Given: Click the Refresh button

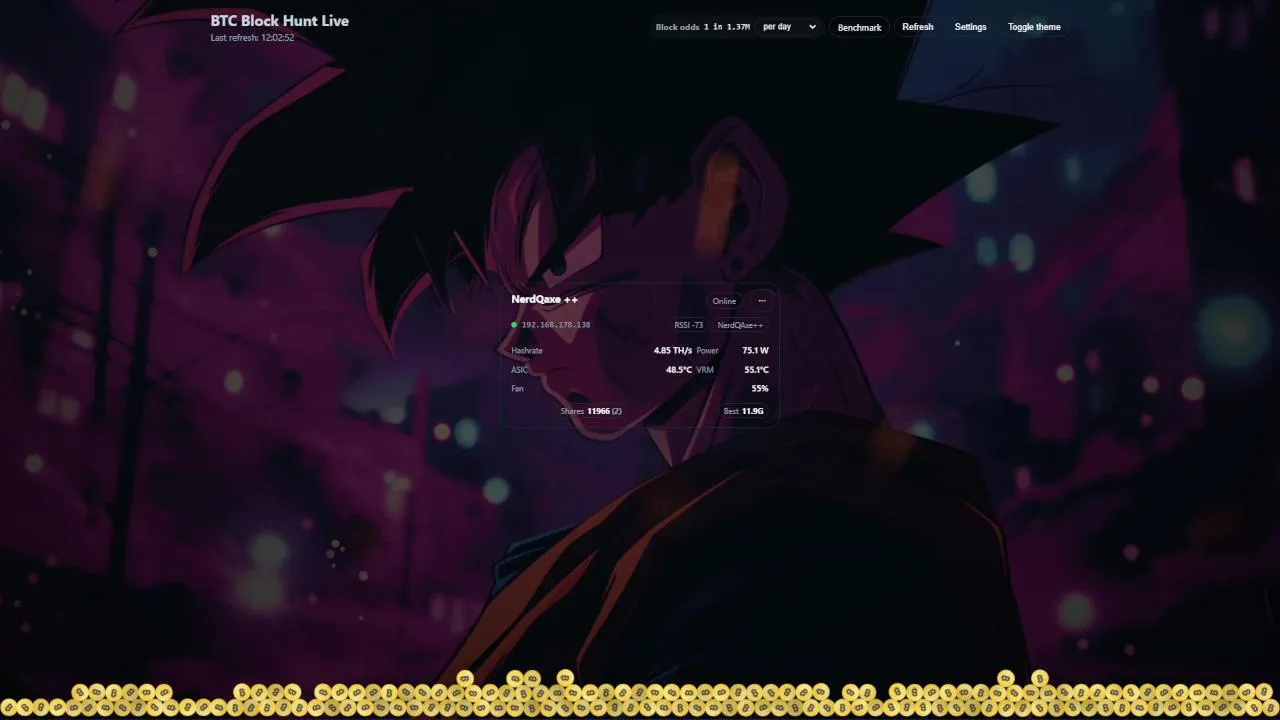Looking at the screenshot, I should [x=917, y=27].
